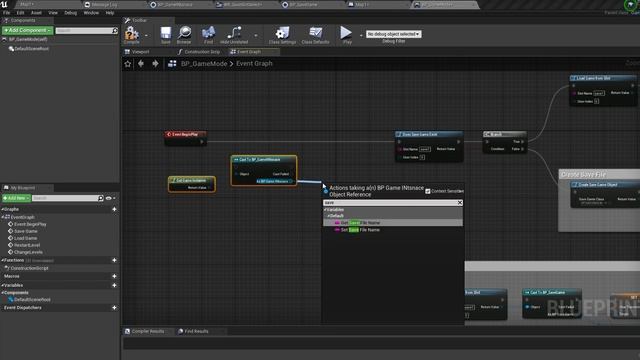This screenshot has height=360, width=640.
Task: Start Play from the toolbar
Action: pyautogui.click(x=346, y=33)
